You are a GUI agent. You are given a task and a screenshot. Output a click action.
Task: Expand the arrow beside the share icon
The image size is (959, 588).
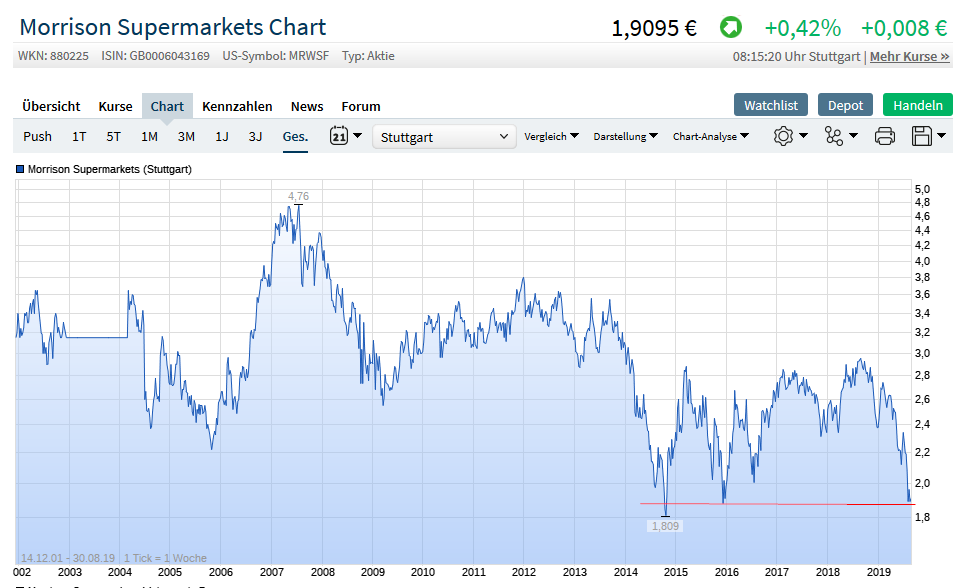853,135
